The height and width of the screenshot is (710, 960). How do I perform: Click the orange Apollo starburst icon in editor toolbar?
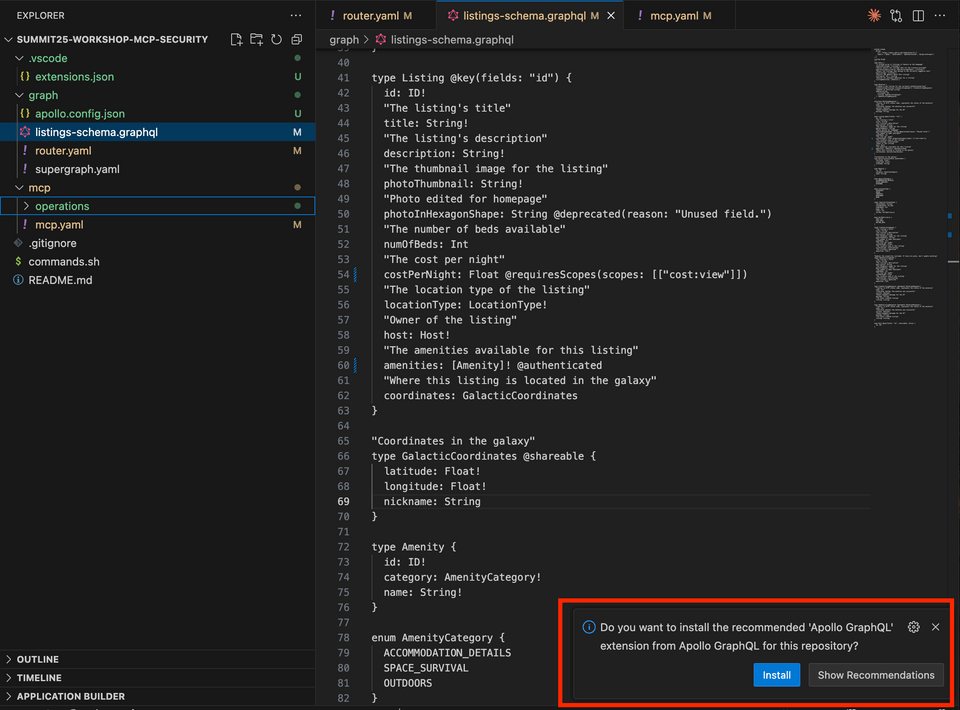point(874,16)
